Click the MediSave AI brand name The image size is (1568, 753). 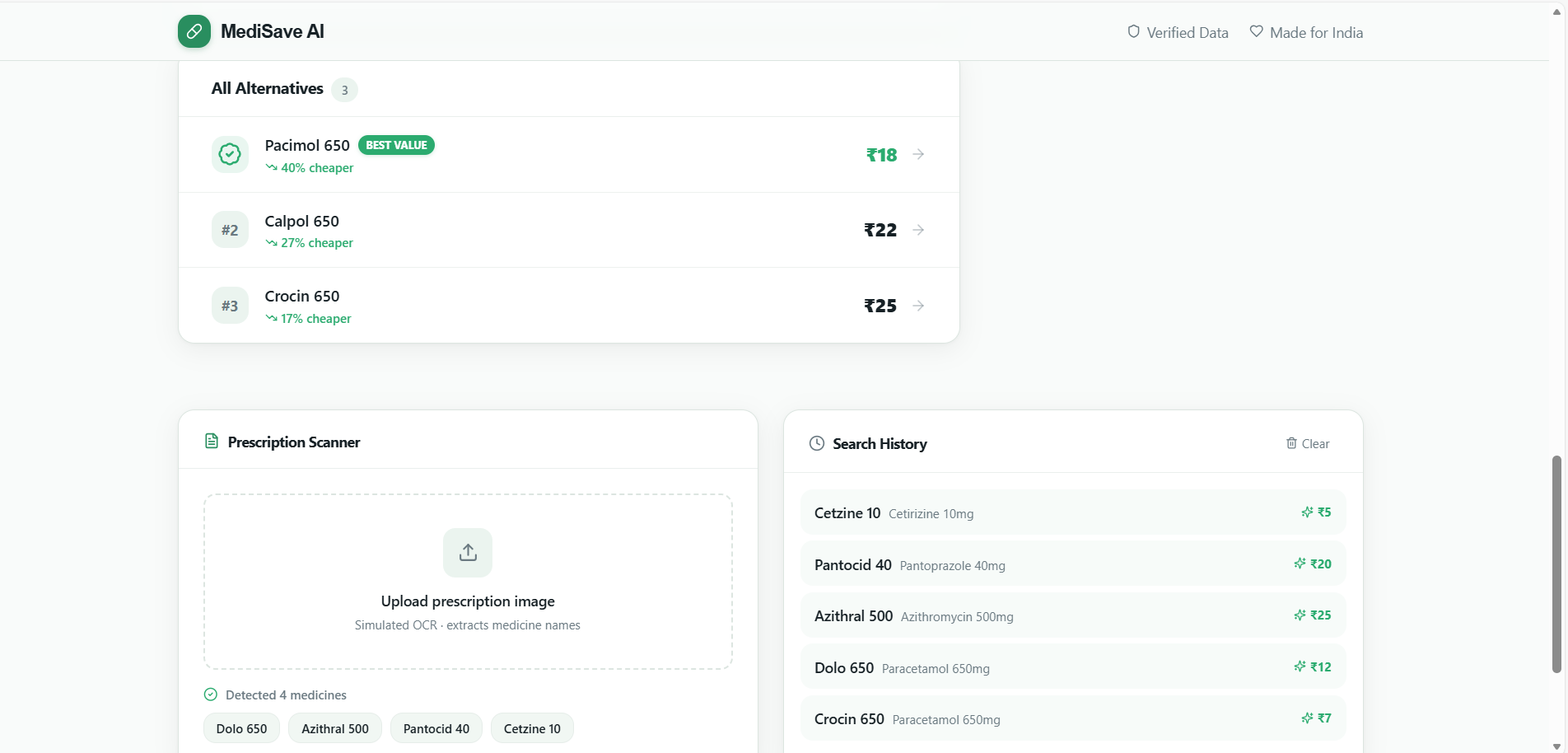point(273,31)
